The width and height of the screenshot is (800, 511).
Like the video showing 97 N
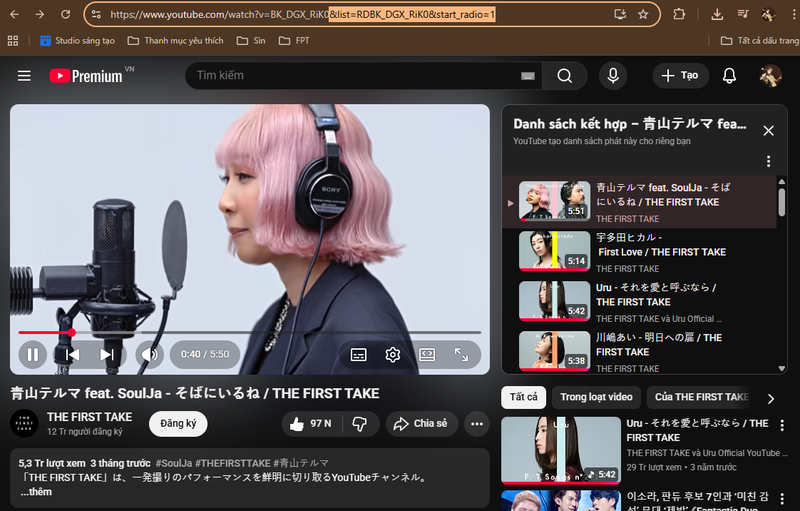[310, 423]
